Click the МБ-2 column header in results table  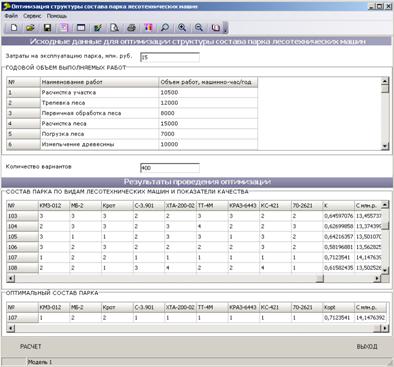[85, 205]
